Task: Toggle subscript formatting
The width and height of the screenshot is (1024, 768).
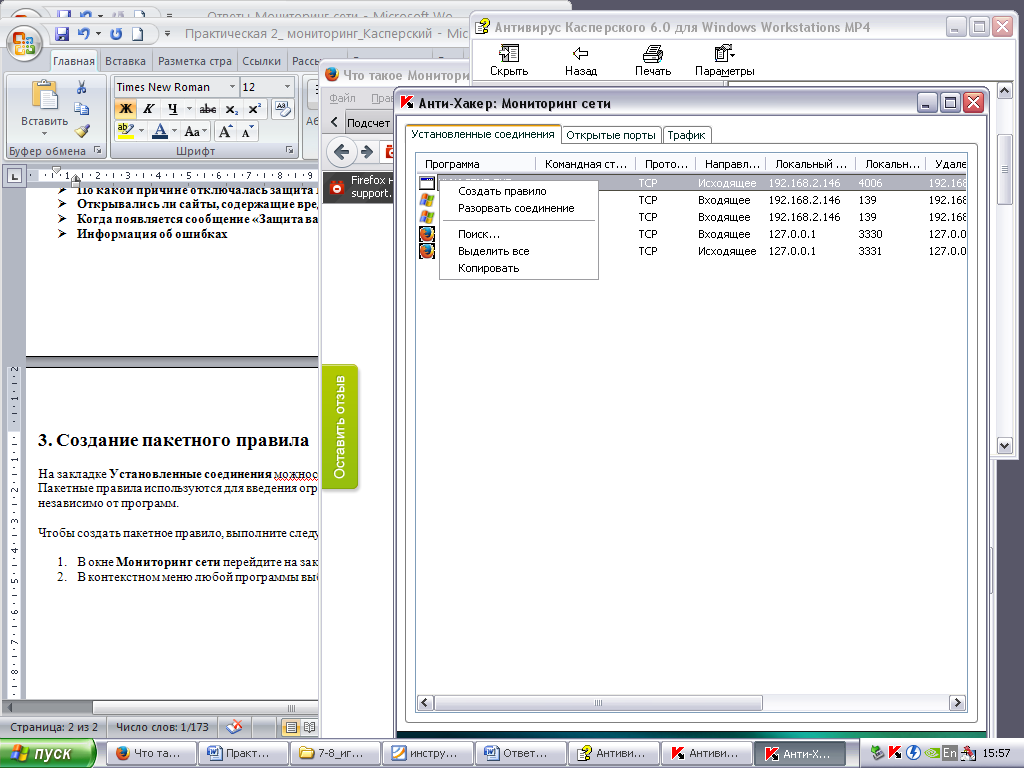Action: (x=232, y=109)
